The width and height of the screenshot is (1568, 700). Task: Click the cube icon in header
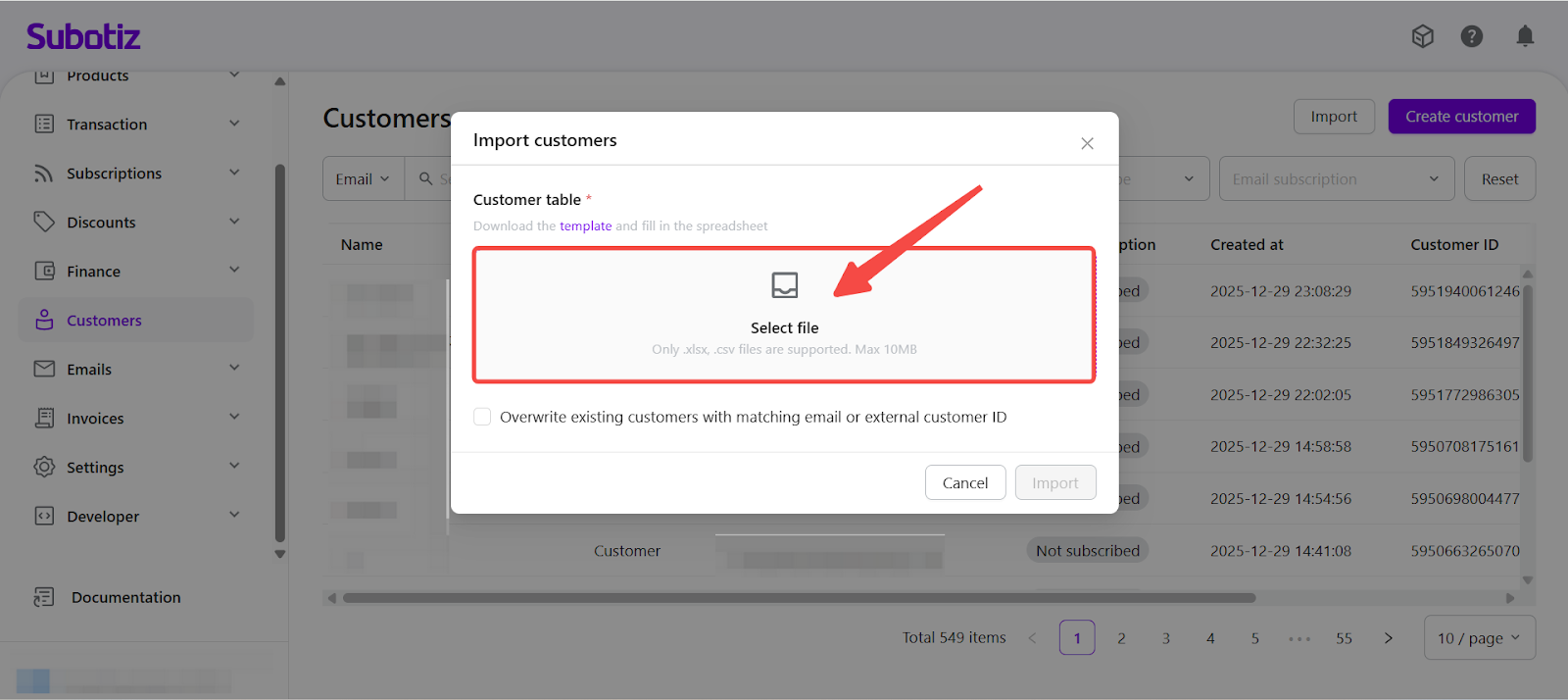1422,36
